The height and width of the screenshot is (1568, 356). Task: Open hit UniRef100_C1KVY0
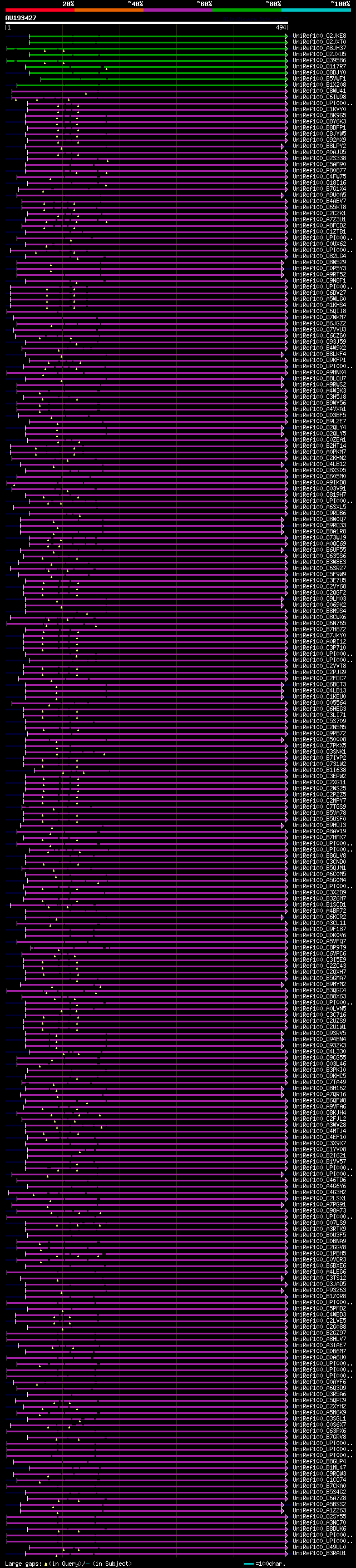tap(319, 109)
